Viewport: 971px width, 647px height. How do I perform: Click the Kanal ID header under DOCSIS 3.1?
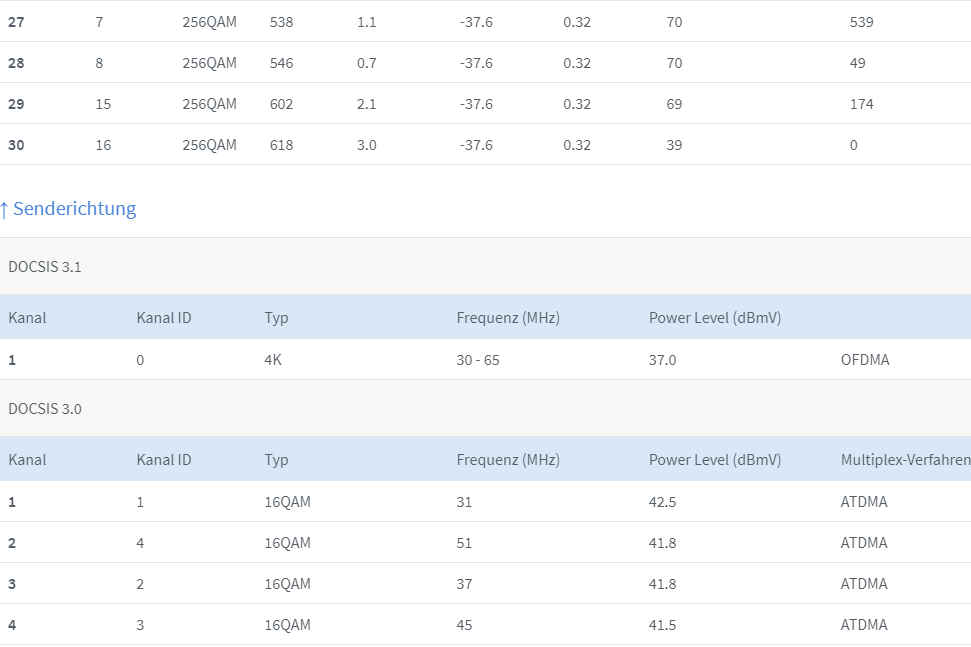[163, 318]
